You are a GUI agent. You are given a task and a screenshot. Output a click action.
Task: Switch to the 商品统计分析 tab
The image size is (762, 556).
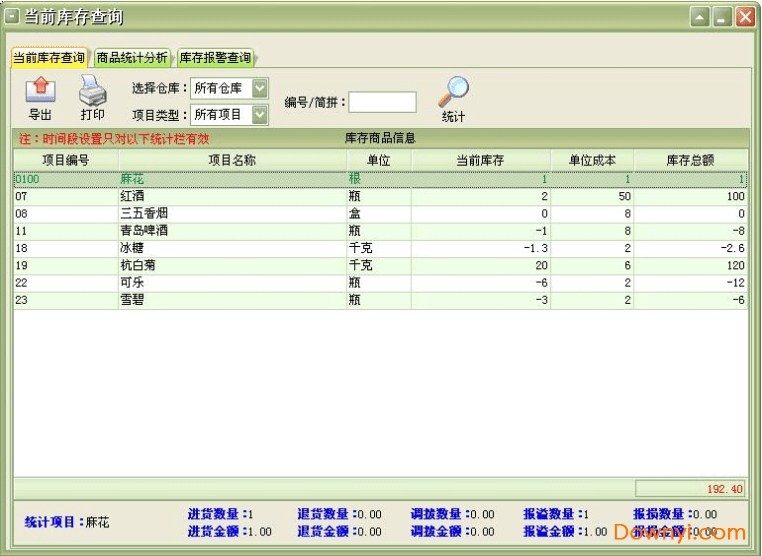pyautogui.click(x=132, y=58)
